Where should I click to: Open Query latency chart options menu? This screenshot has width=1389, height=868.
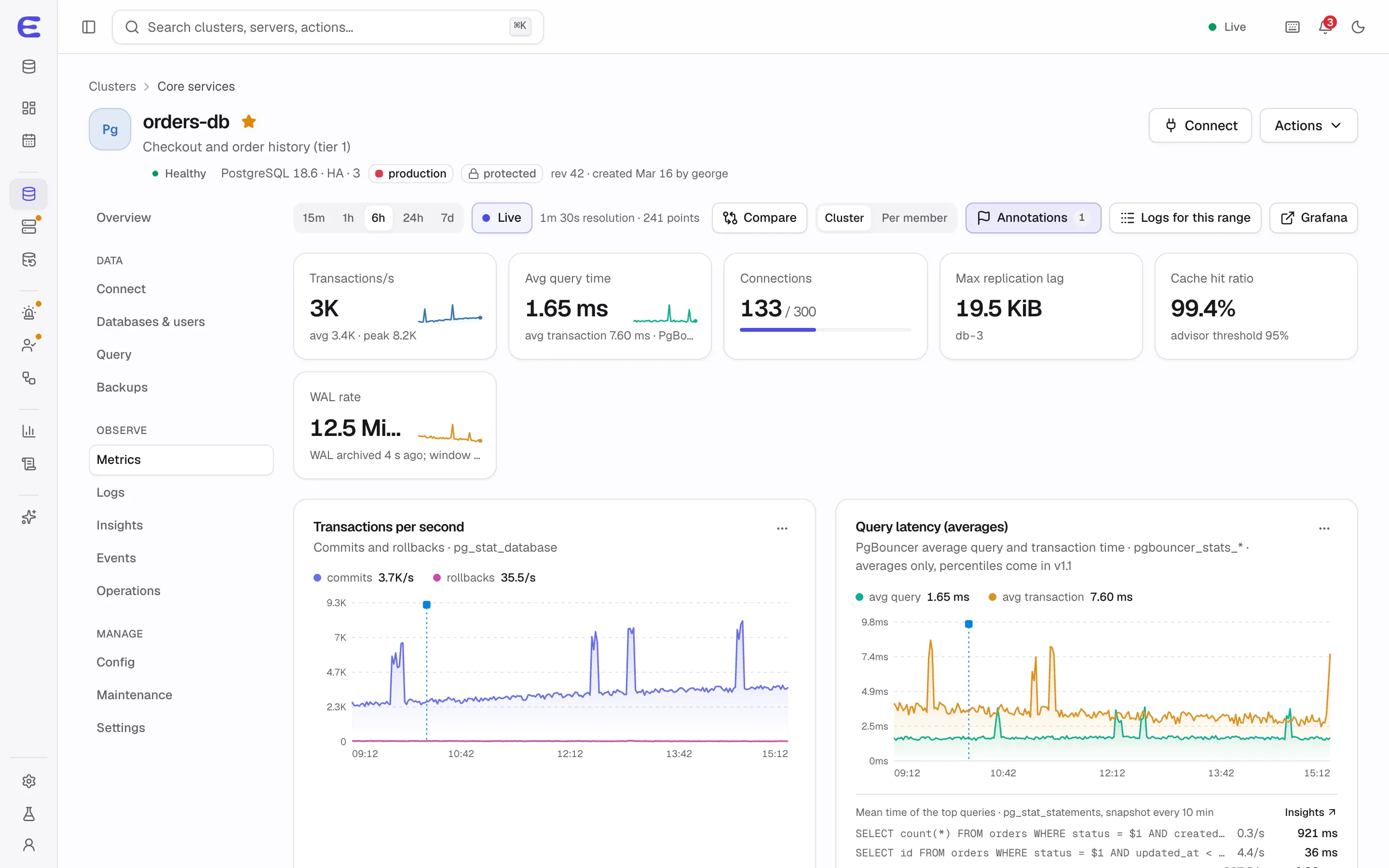point(1324,528)
